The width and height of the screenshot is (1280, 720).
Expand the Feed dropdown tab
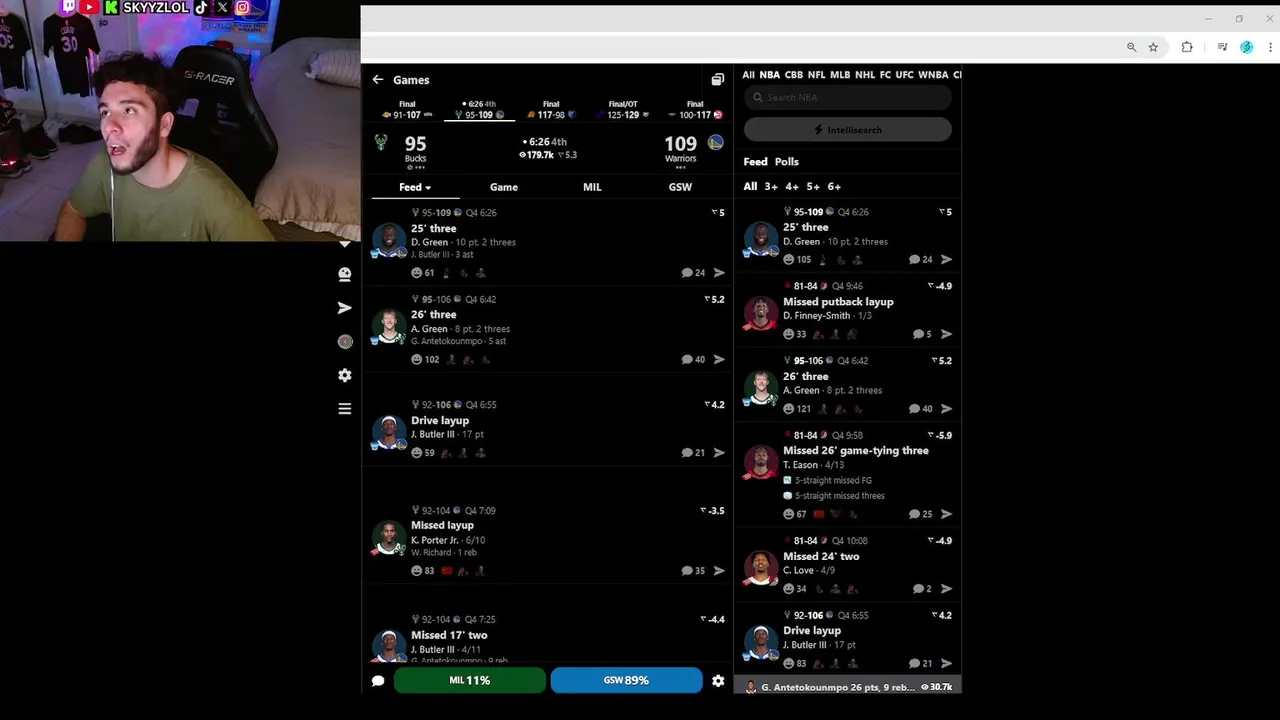[x=415, y=187]
